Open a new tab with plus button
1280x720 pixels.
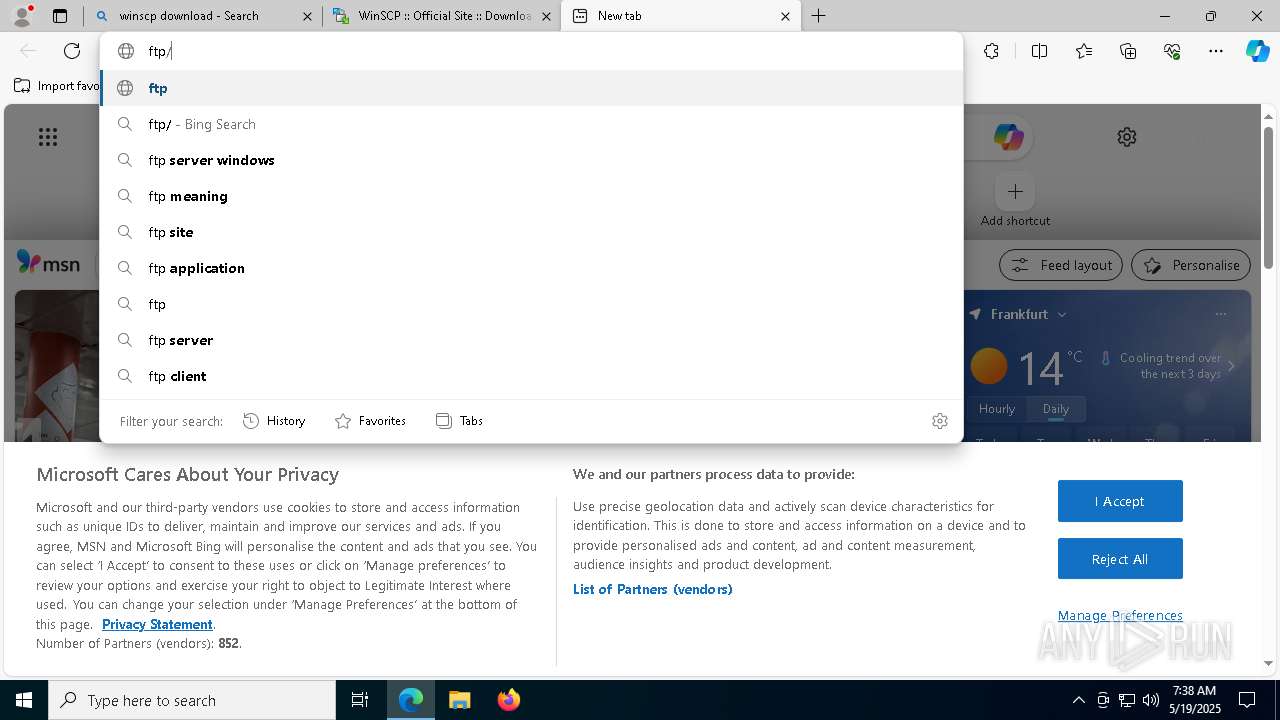(x=818, y=16)
